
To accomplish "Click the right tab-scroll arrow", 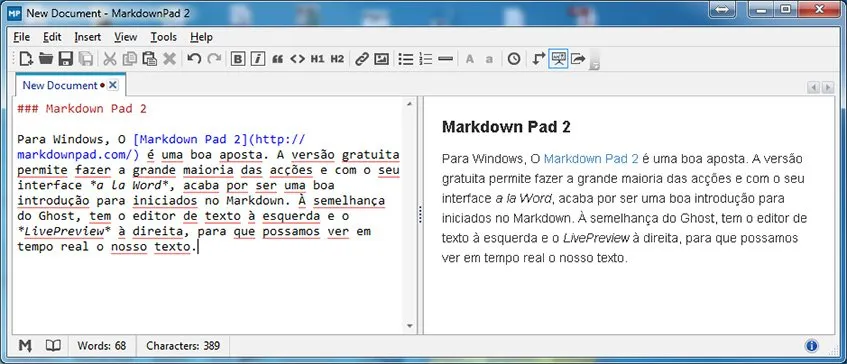I will (x=828, y=87).
